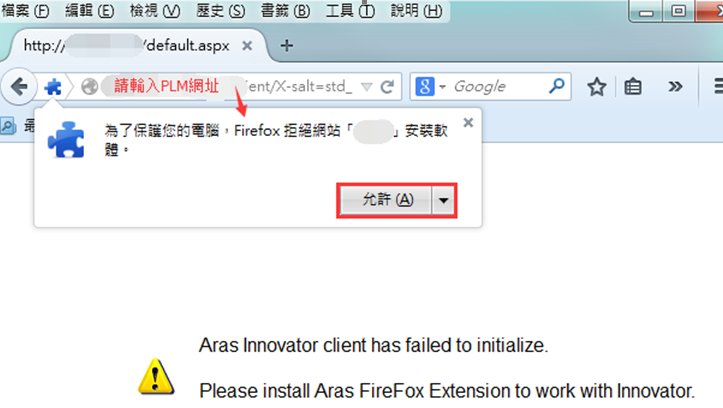The image size is (723, 408).
Task: Click the back navigation arrow
Action: tap(19, 87)
